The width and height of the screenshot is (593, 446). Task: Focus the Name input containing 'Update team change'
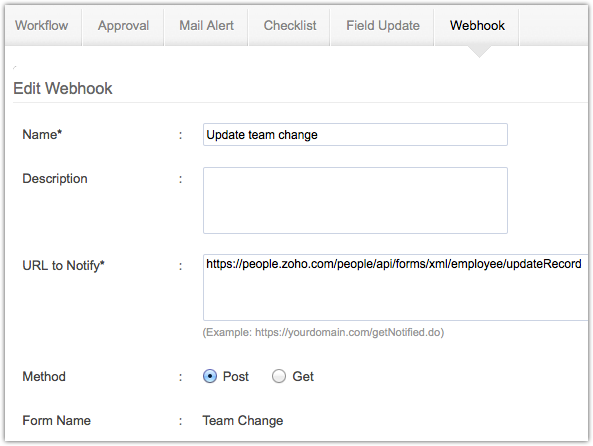[355, 135]
